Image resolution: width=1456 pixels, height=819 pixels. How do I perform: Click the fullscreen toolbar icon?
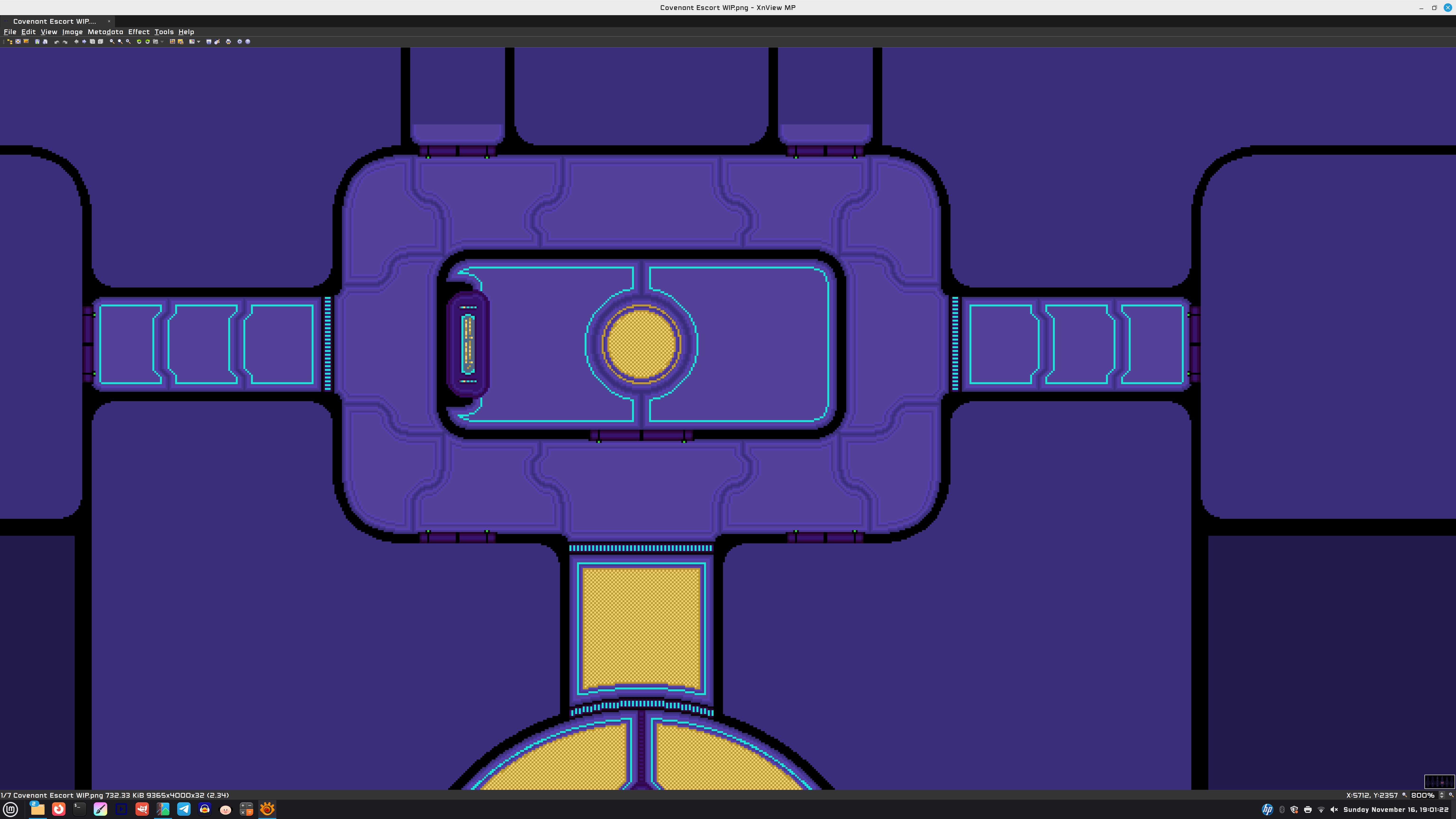click(18, 41)
